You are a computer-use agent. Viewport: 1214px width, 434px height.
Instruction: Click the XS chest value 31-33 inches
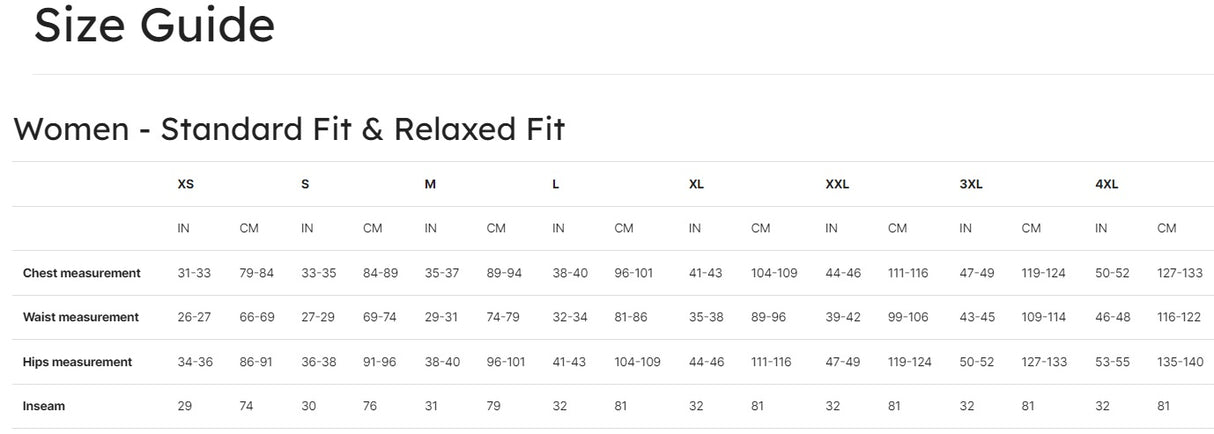195,273
